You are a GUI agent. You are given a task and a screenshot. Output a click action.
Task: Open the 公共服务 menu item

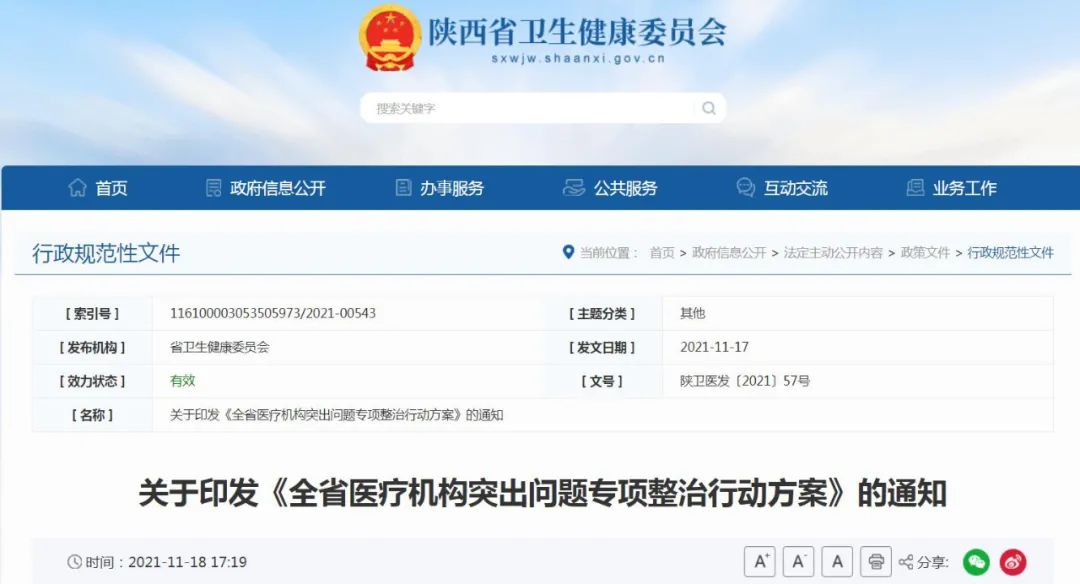[x=610, y=188]
